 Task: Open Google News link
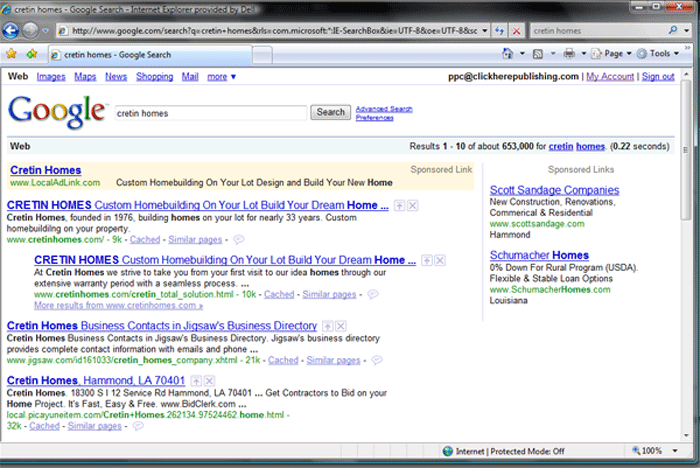pos(116,77)
